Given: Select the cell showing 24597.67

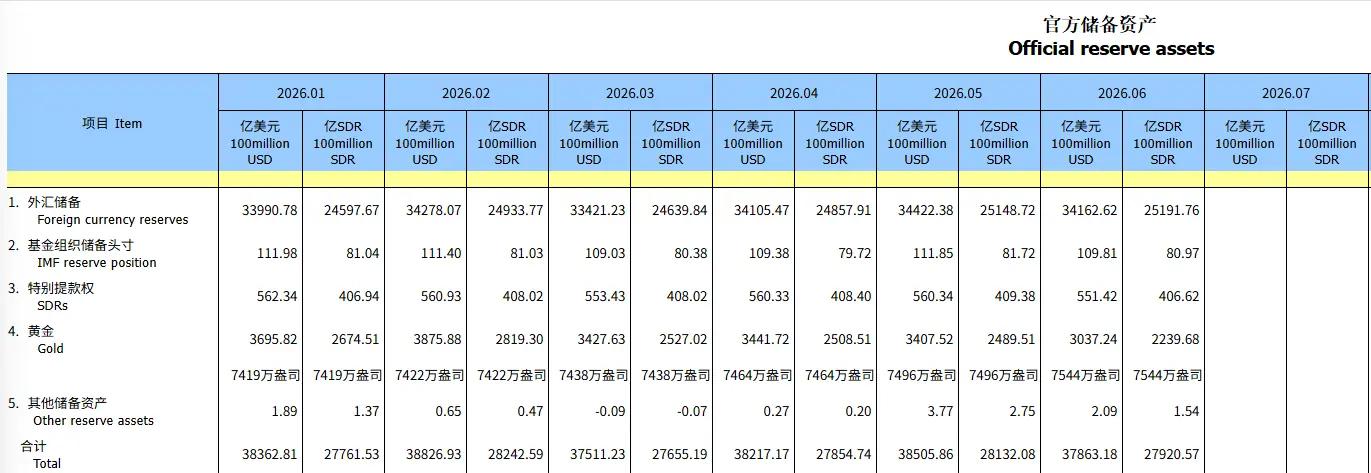Looking at the screenshot, I should (x=352, y=210).
